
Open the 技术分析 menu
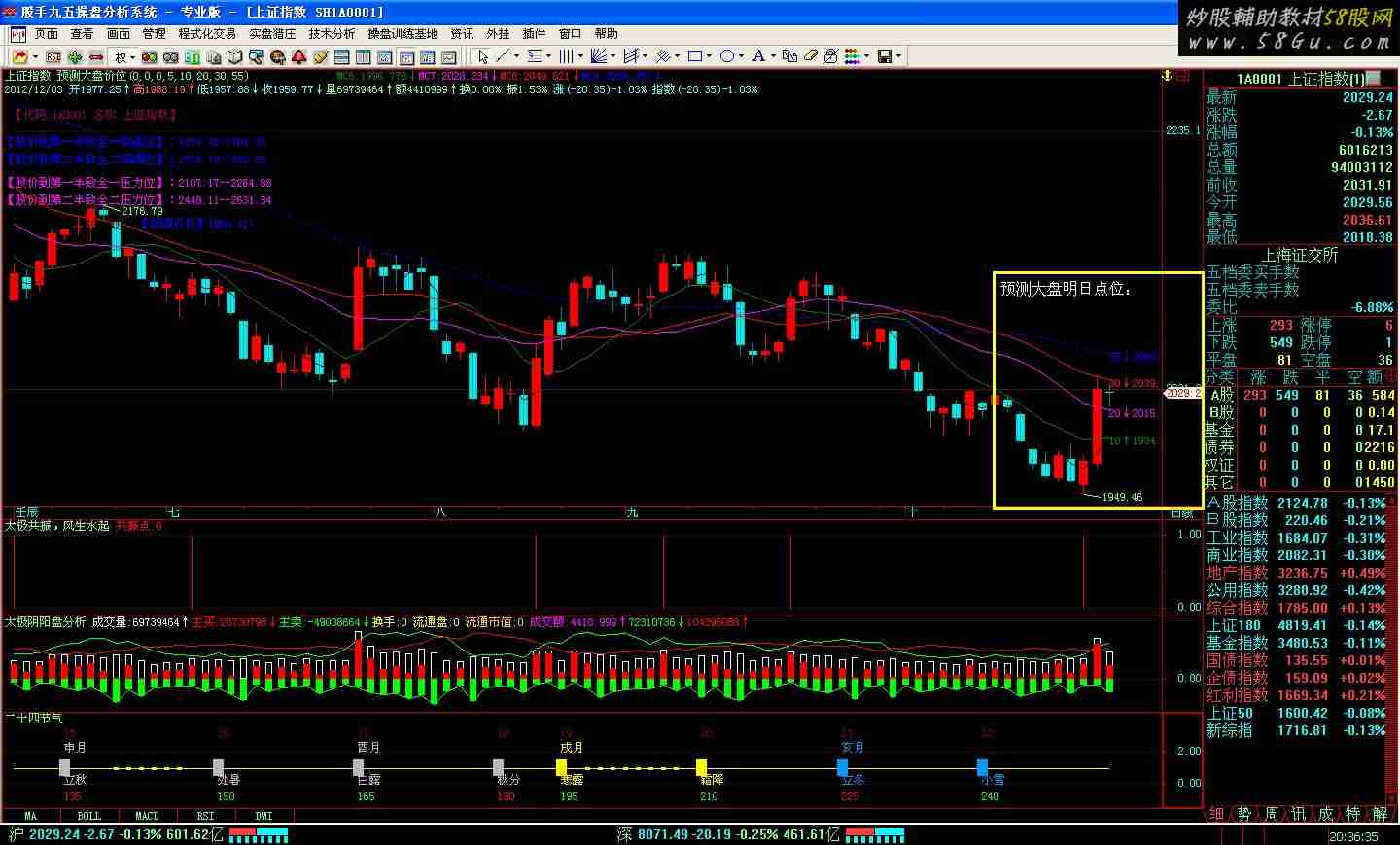click(332, 33)
